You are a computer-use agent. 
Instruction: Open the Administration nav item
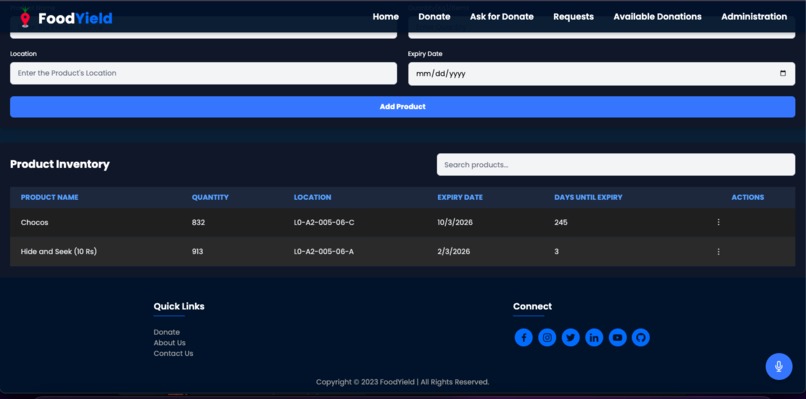[754, 16]
